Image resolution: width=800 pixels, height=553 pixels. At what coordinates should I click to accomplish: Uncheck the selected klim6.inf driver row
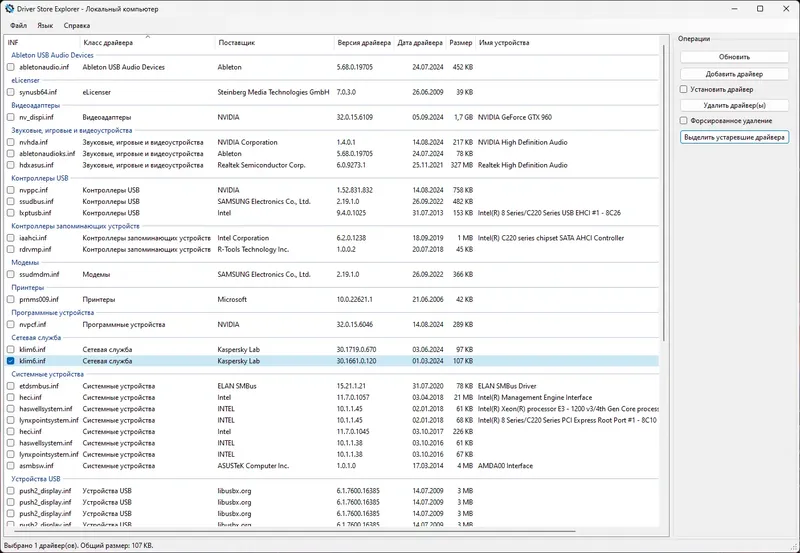pos(11,361)
